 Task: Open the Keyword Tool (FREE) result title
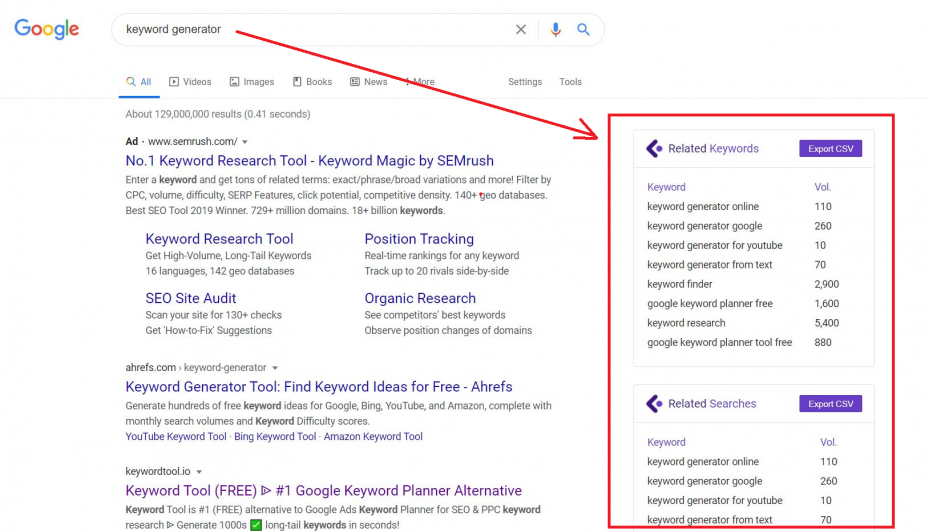323,491
